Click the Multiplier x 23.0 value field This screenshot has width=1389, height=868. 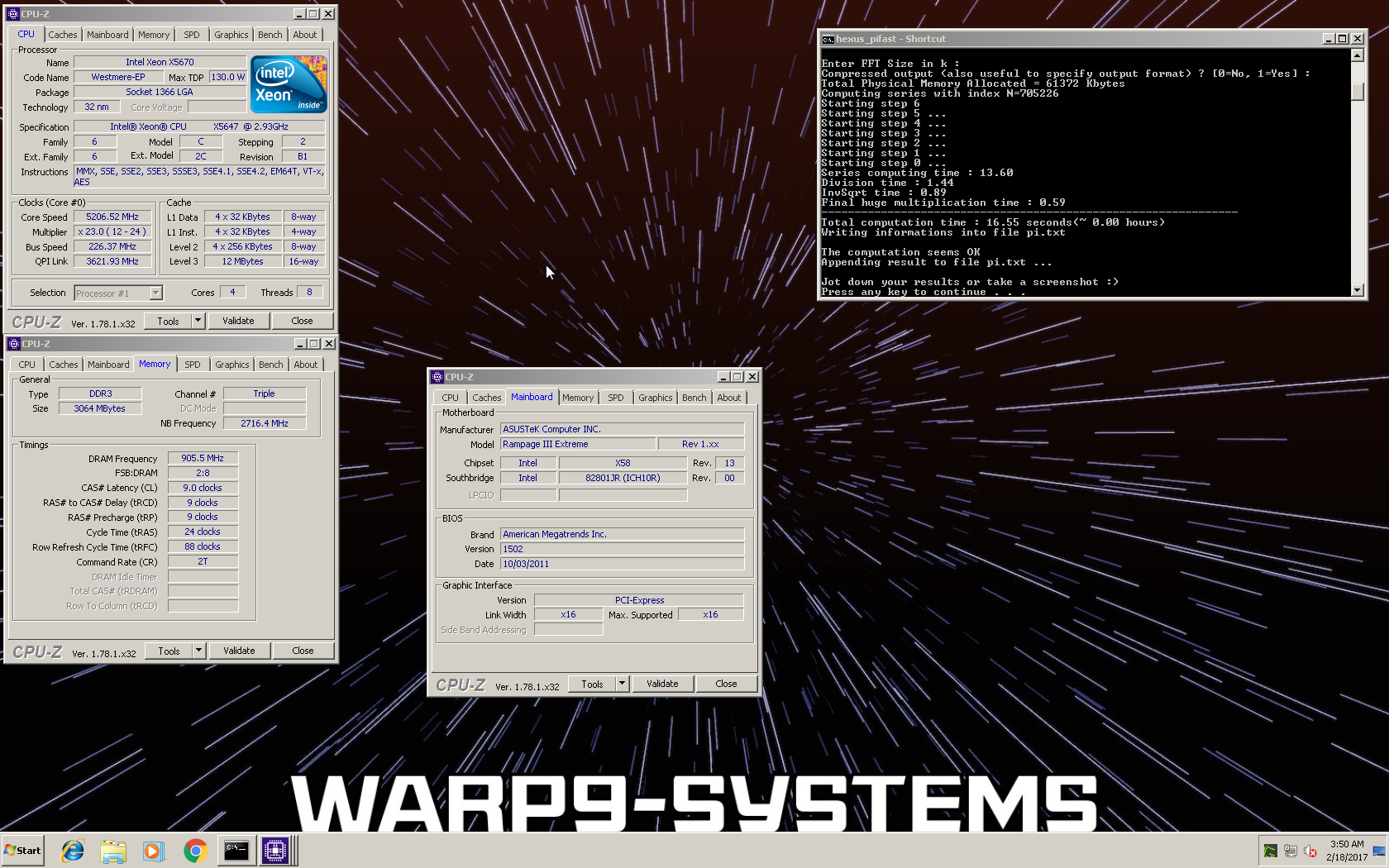(x=112, y=231)
